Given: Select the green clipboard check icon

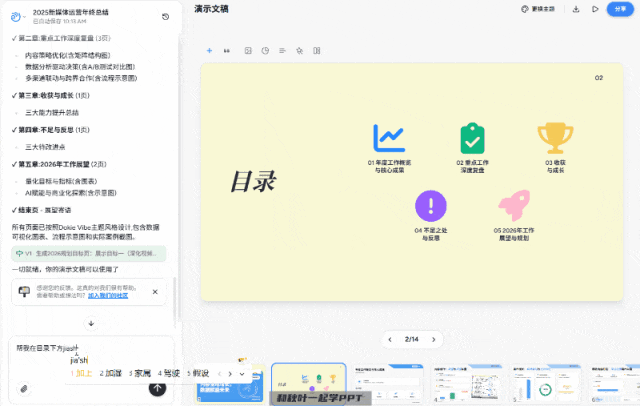Looking at the screenshot, I should [472, 138].
